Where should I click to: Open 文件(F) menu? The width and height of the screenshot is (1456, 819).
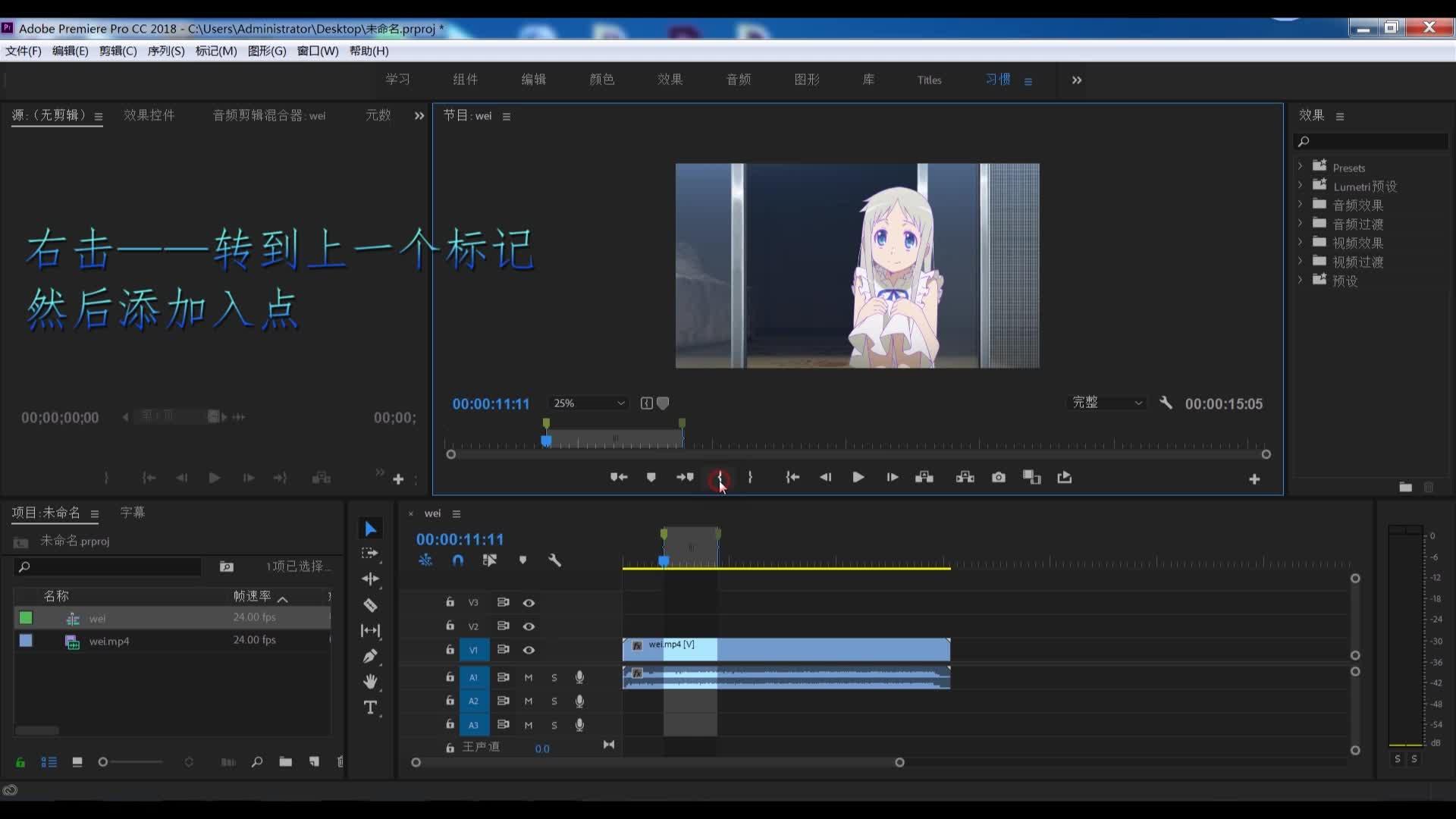24,51
